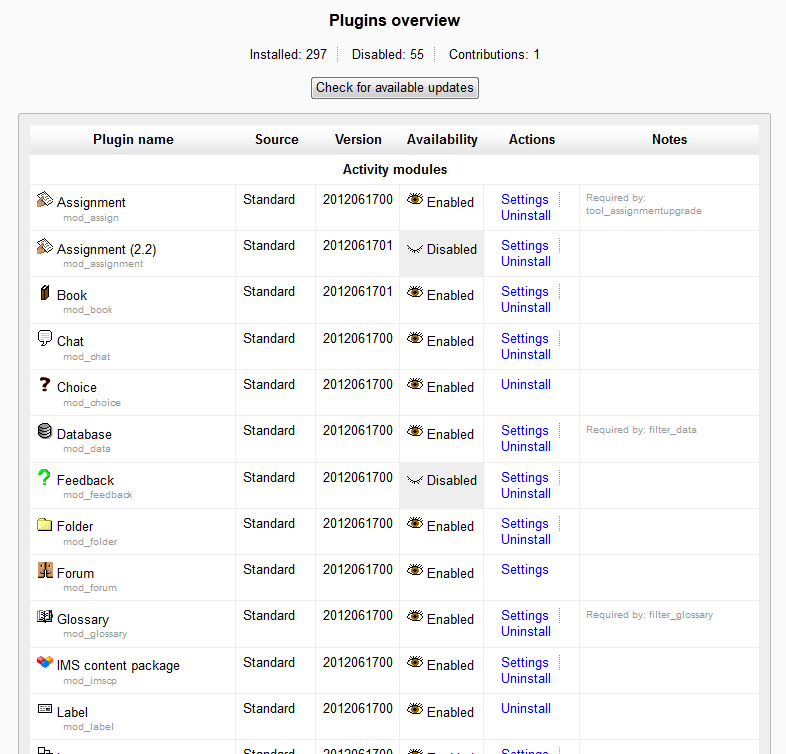Click the IMS content package icon
This screenshot has height=754, width=786.
(x=45, y=663)
